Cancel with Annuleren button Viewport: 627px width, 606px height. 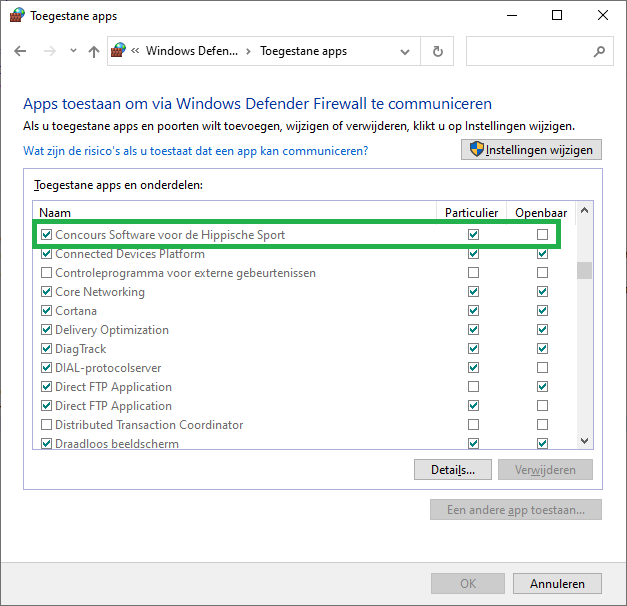[x=557, y=584]
